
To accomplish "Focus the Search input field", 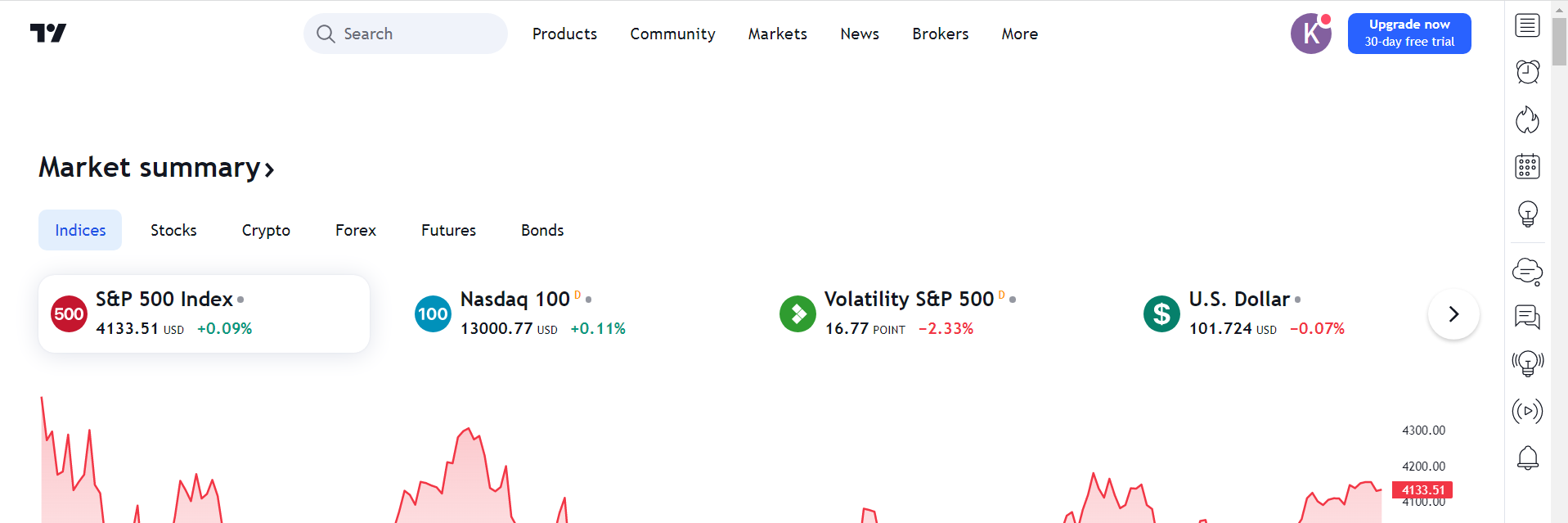I will coord(406,34).
